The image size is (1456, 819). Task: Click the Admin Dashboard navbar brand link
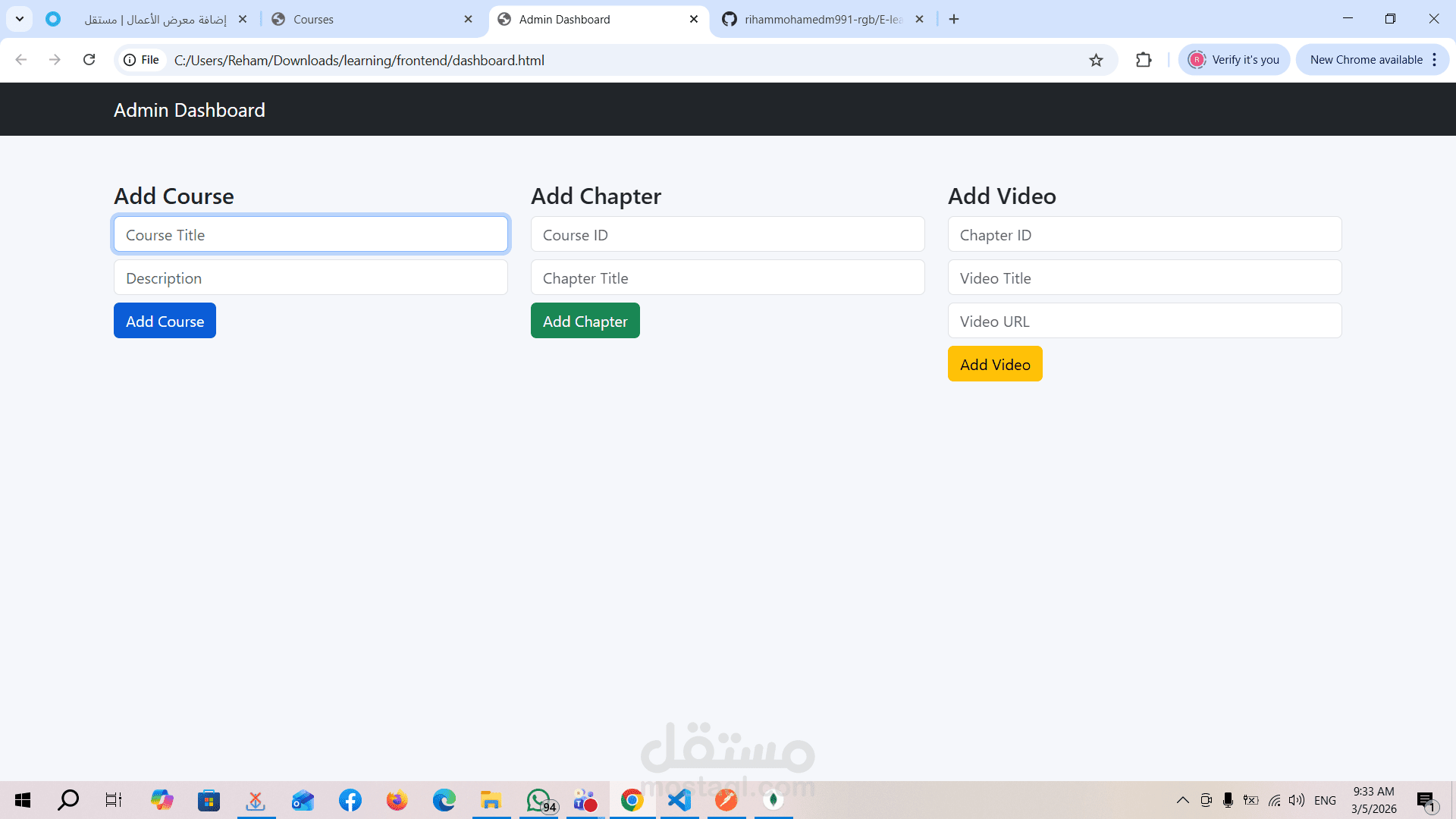190,110
